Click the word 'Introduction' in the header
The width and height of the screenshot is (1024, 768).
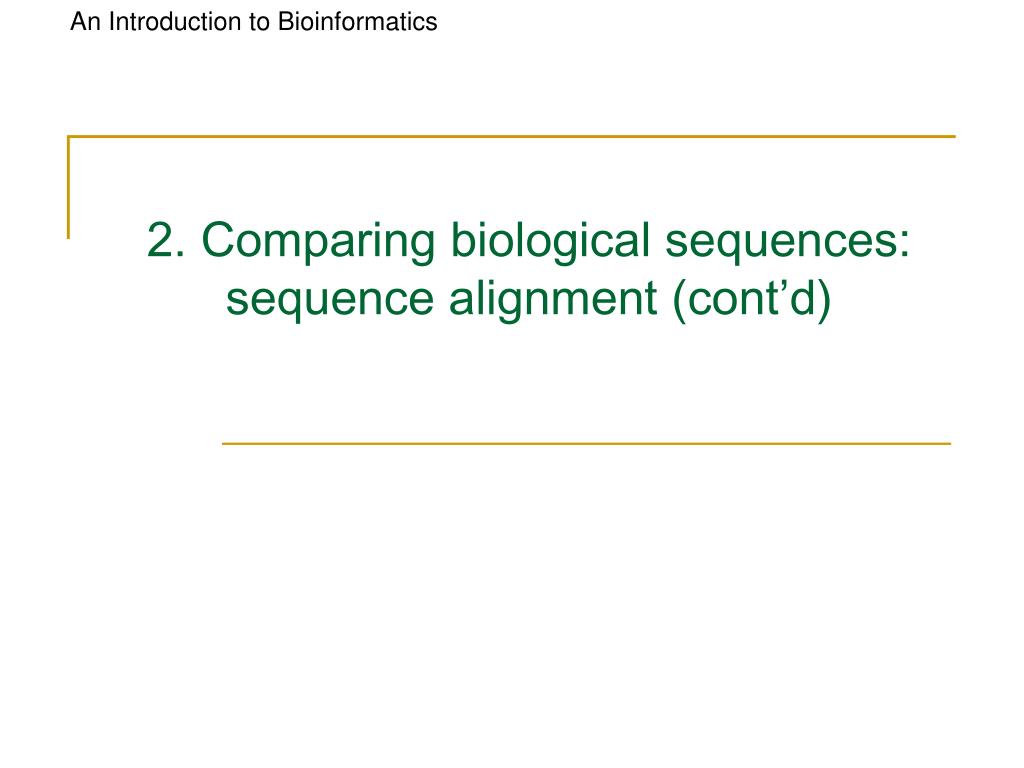pyautogui.click(x=174, y=22)
